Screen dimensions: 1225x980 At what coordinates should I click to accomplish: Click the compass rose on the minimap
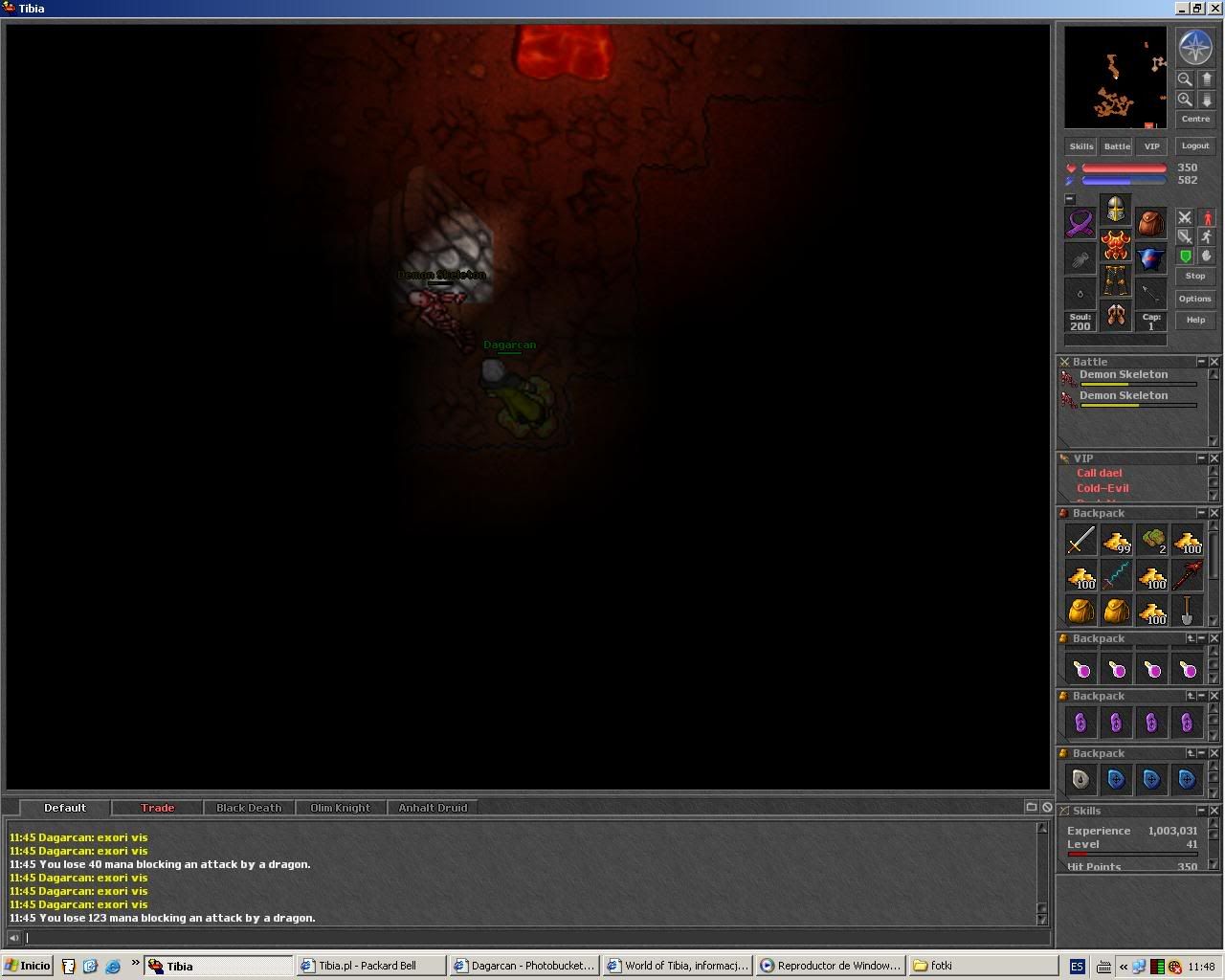click(1195, 47)
